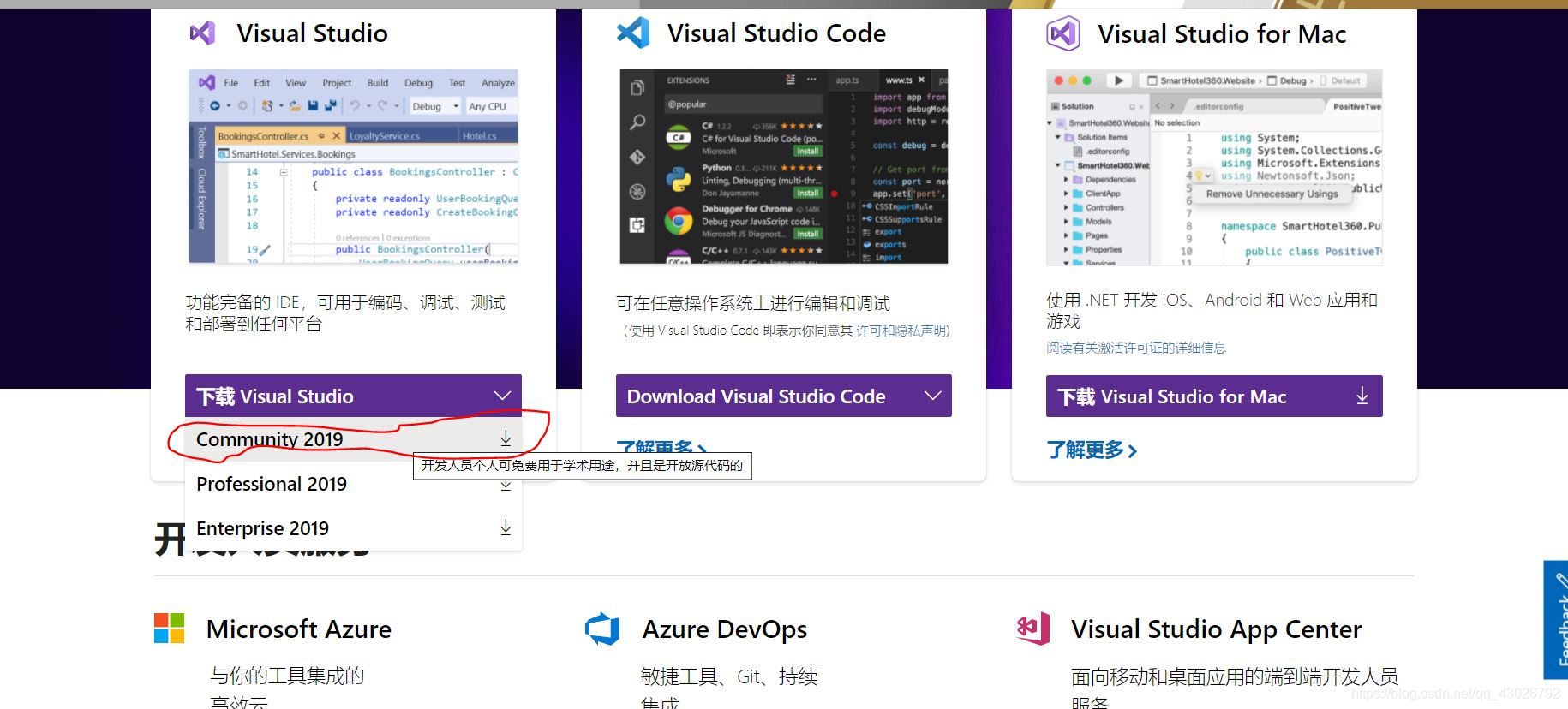Click the Azure DevOps logo icon
Screen dimensions: 1568x709
(x=602, y=629)
